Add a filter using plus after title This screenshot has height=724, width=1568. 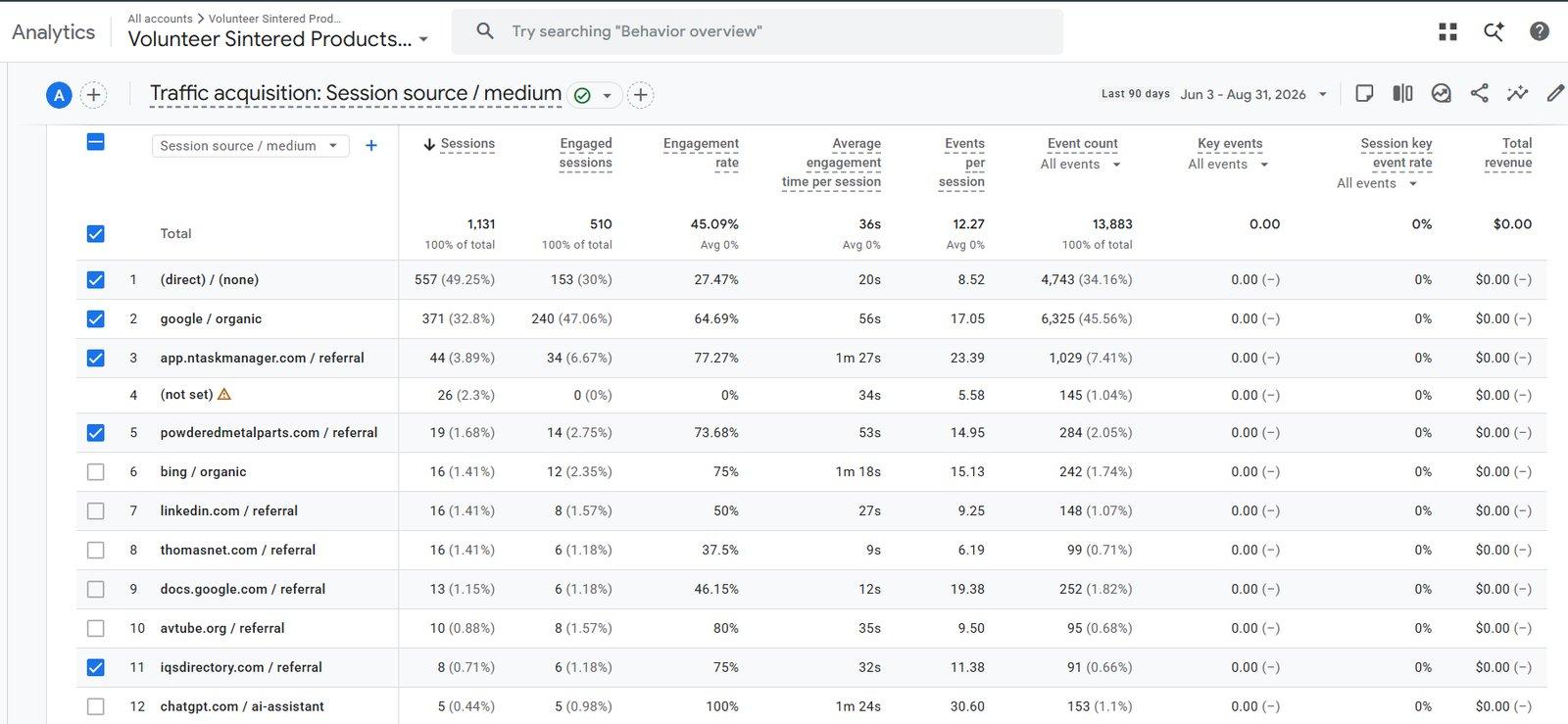coord(640,95)
